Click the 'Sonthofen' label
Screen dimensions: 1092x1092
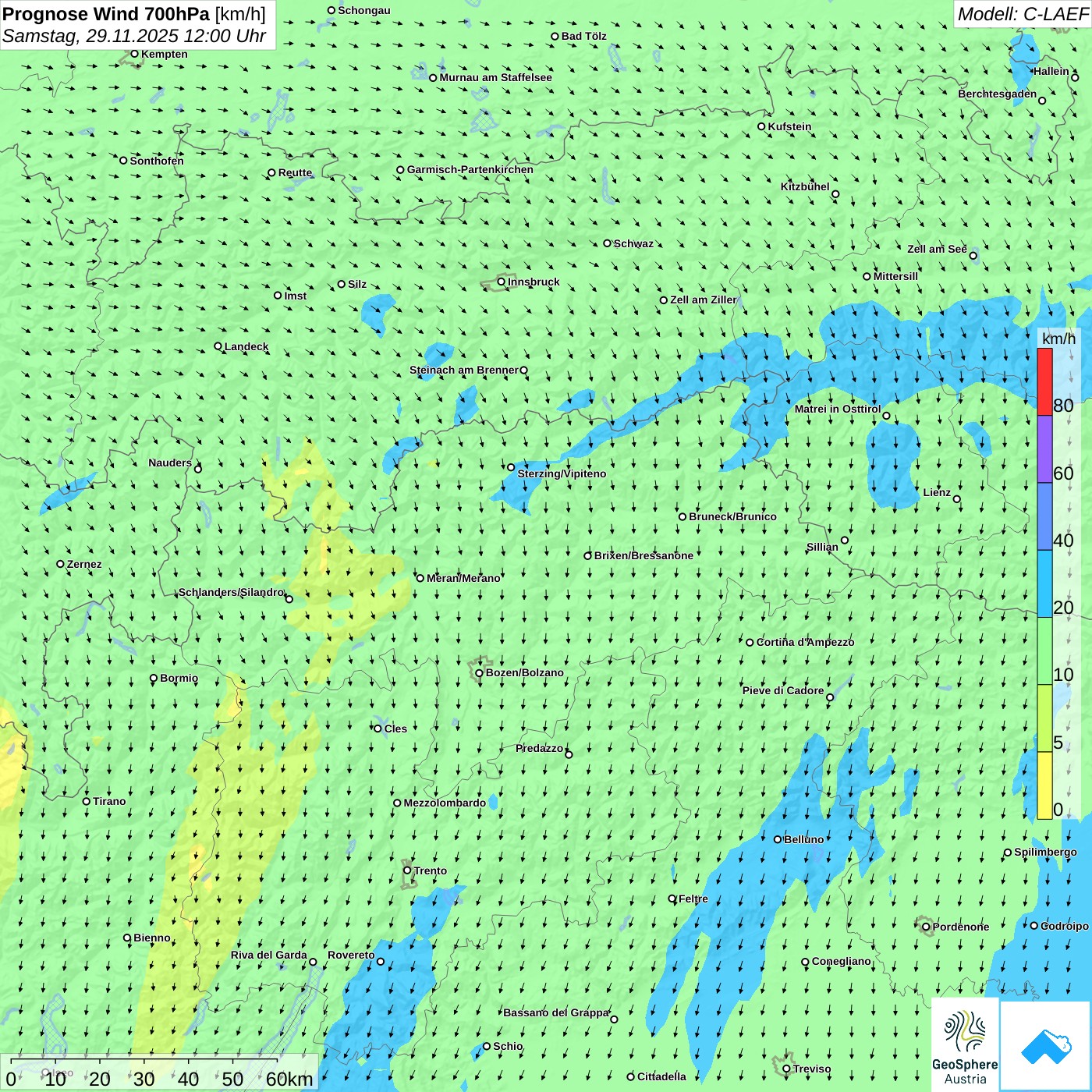coord(157,161)
